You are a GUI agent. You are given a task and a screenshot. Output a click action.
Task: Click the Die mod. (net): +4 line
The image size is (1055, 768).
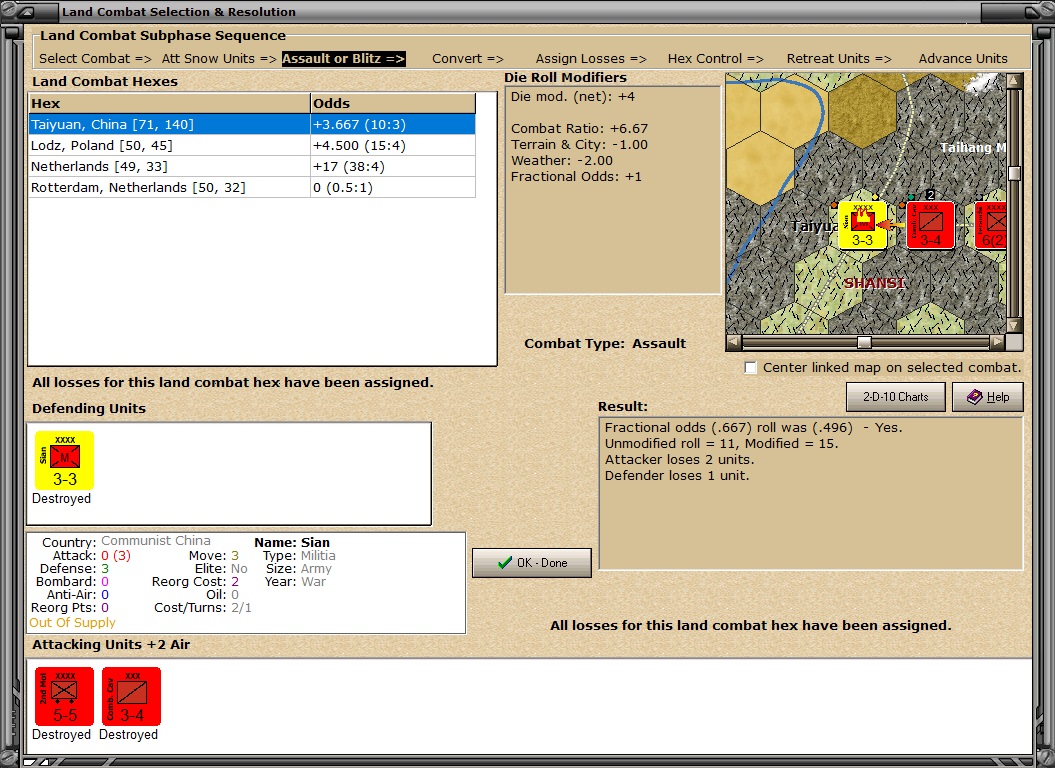tap(573, 96)
